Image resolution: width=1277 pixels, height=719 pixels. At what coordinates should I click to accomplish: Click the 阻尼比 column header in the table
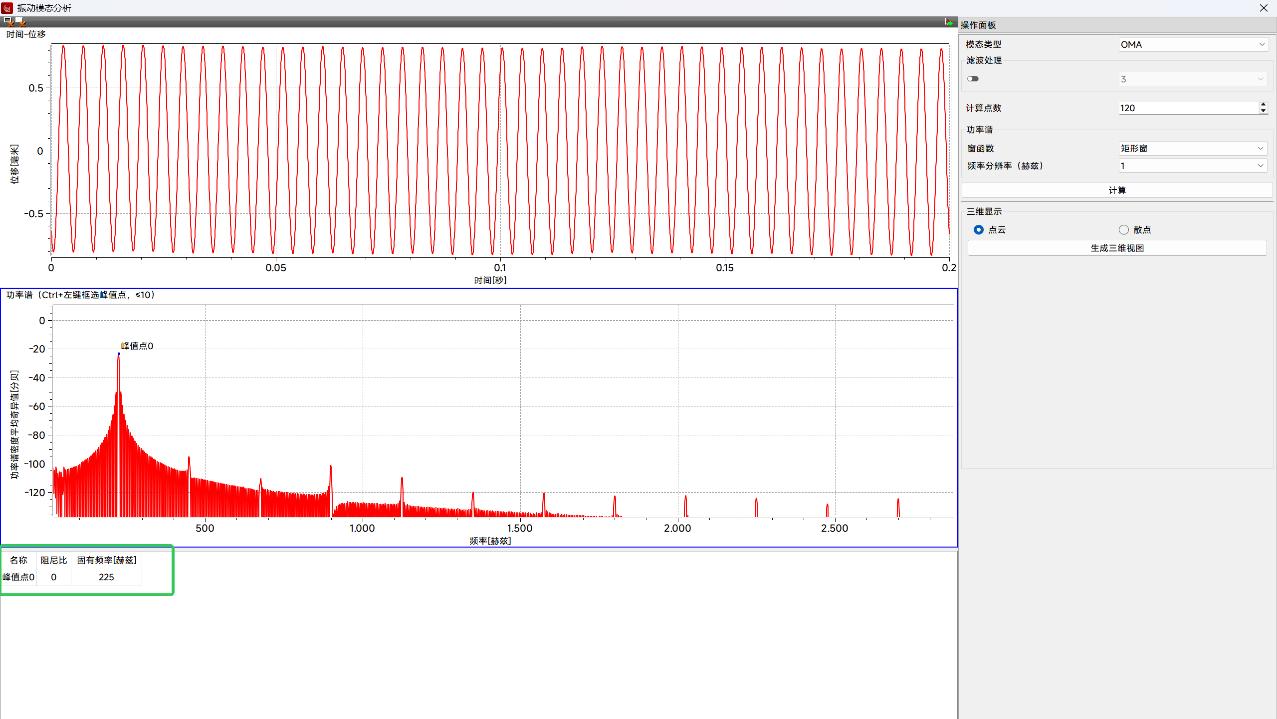click(53, 560)
